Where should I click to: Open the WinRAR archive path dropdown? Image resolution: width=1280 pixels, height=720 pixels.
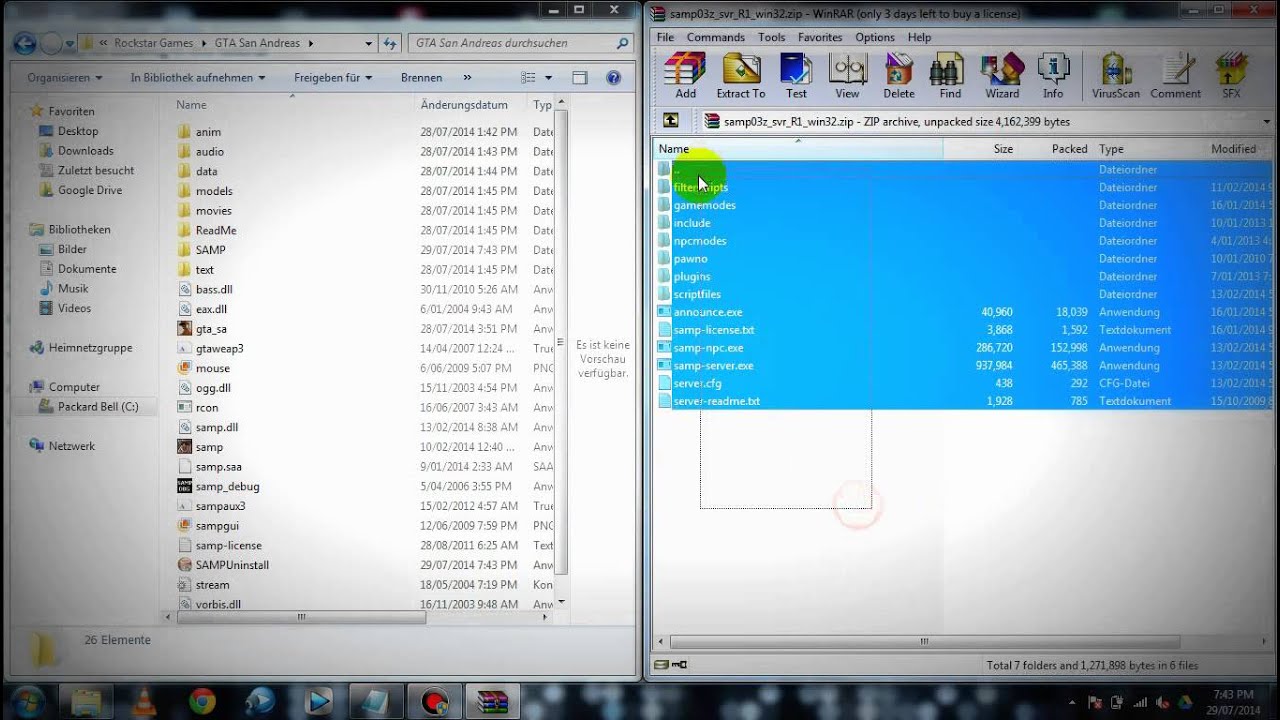pyautogui.click(x=1267, y=122)
